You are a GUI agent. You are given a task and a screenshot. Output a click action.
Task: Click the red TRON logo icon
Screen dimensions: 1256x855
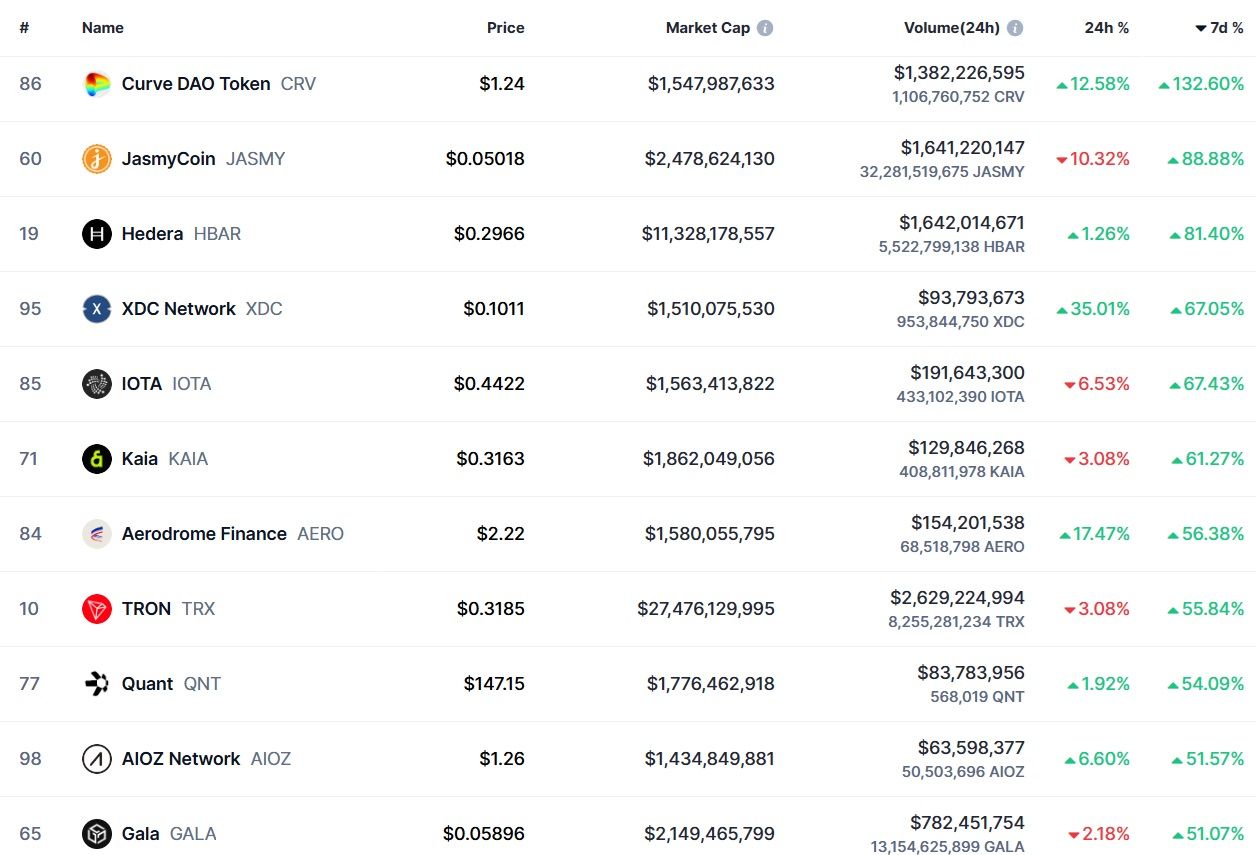point(97,609)
